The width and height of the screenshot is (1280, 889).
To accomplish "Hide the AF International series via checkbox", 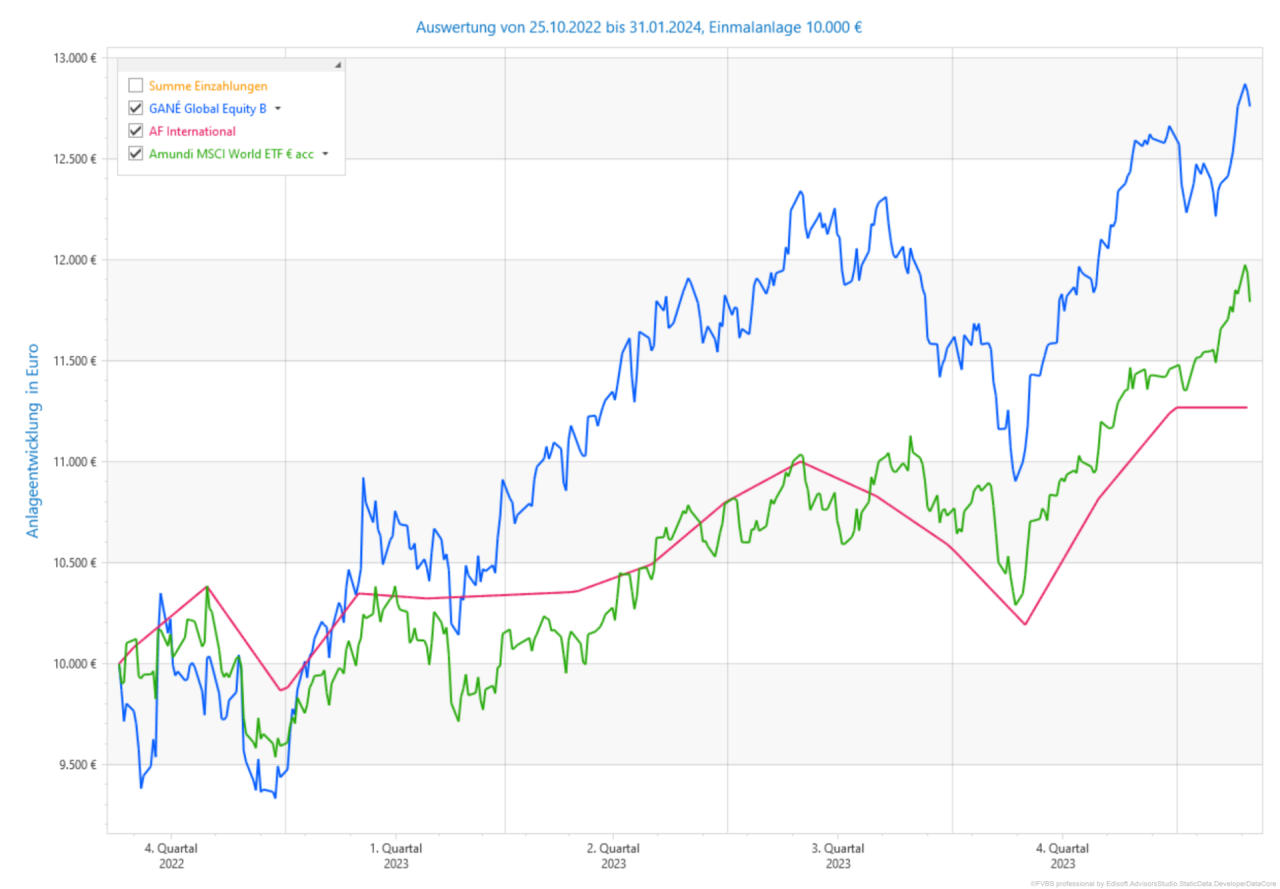I will (x=136, y=132).
